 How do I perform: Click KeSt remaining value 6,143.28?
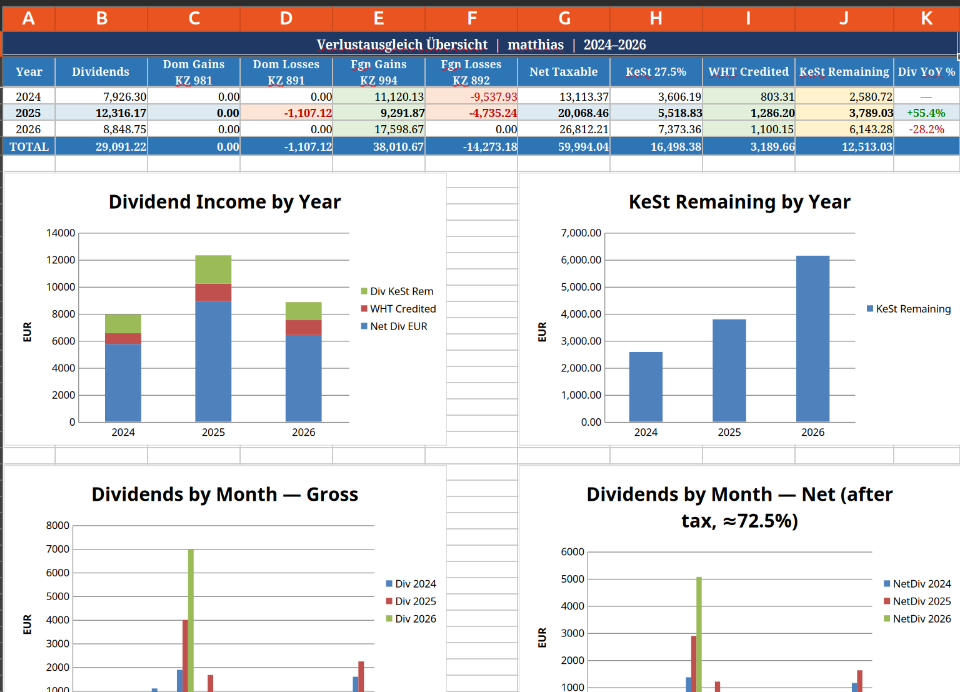pos(844,129)
